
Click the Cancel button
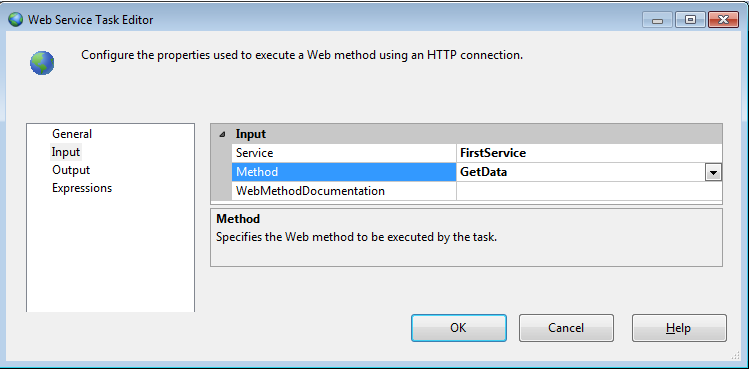(x=566, y=328)
